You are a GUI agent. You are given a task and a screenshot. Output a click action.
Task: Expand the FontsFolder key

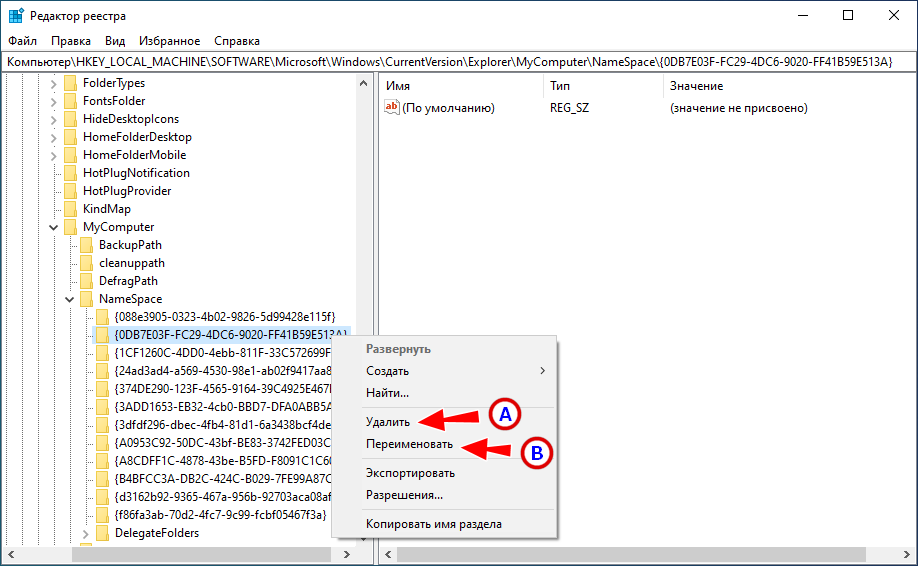(53, 102)
